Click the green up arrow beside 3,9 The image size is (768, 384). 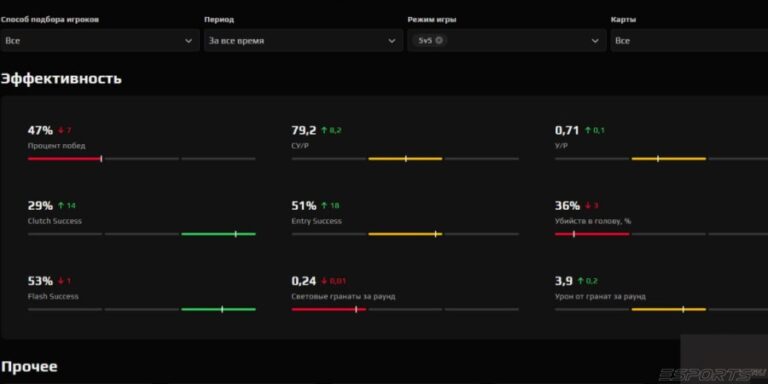coord(580,281)
